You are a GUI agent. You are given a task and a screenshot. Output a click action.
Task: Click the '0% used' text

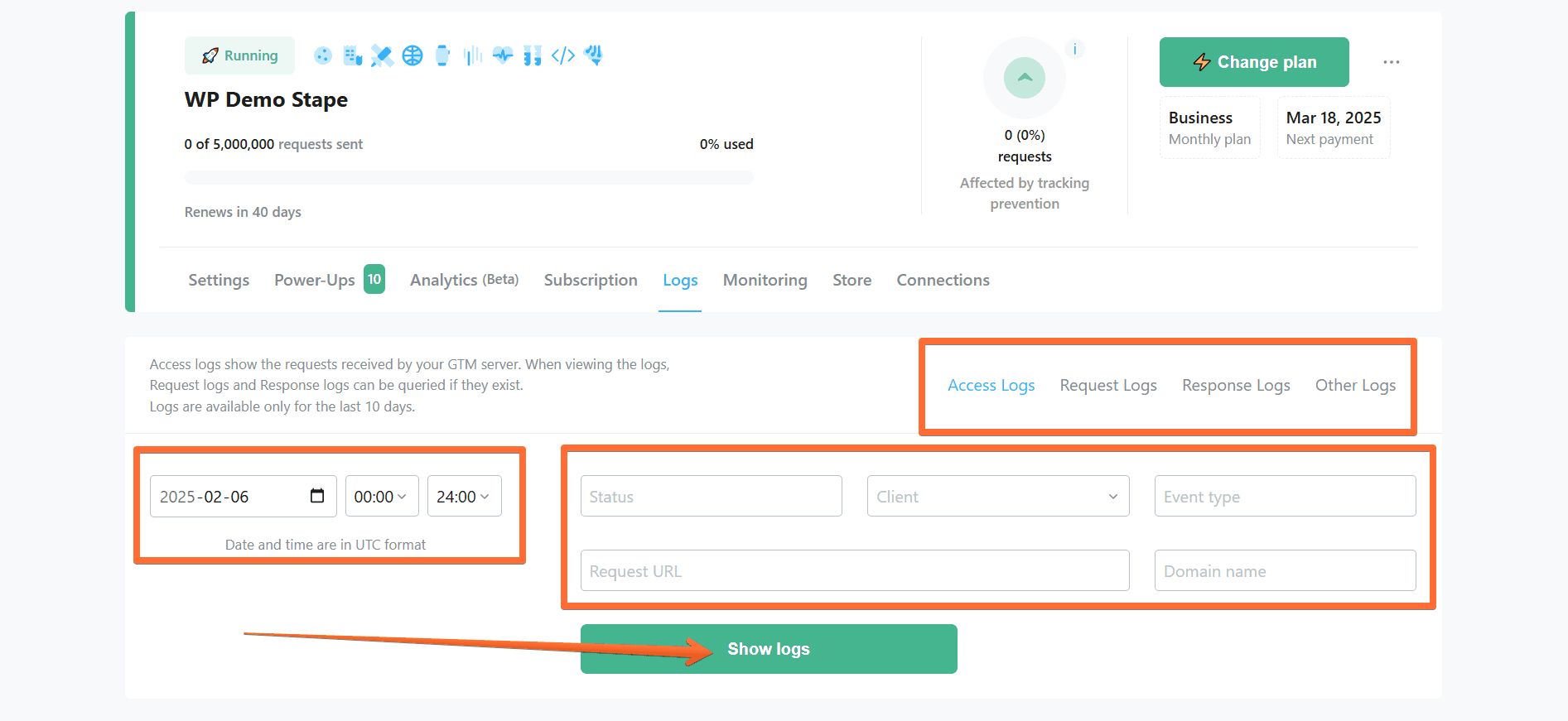click(x=726, y=144)
